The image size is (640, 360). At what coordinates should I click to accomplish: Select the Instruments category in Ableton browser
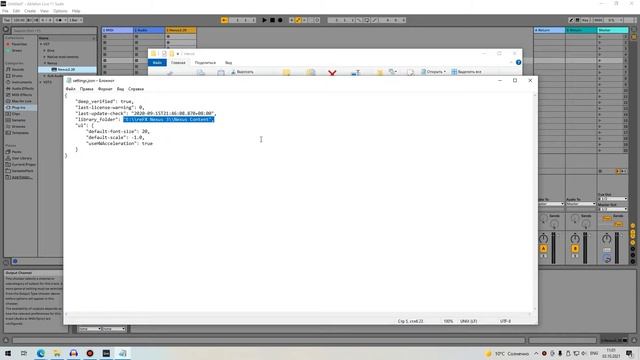pos(22,82)
